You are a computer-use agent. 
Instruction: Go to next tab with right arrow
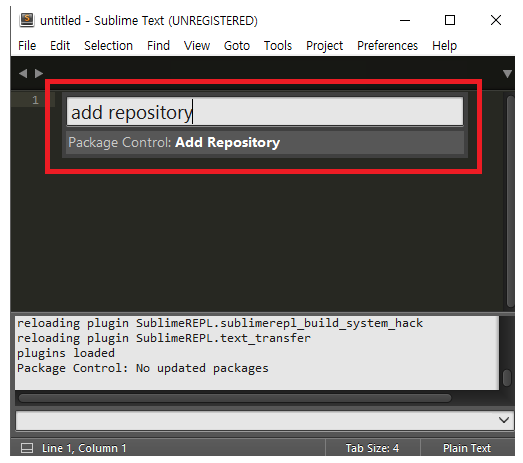pyautogui.click(x=39, y=73)
